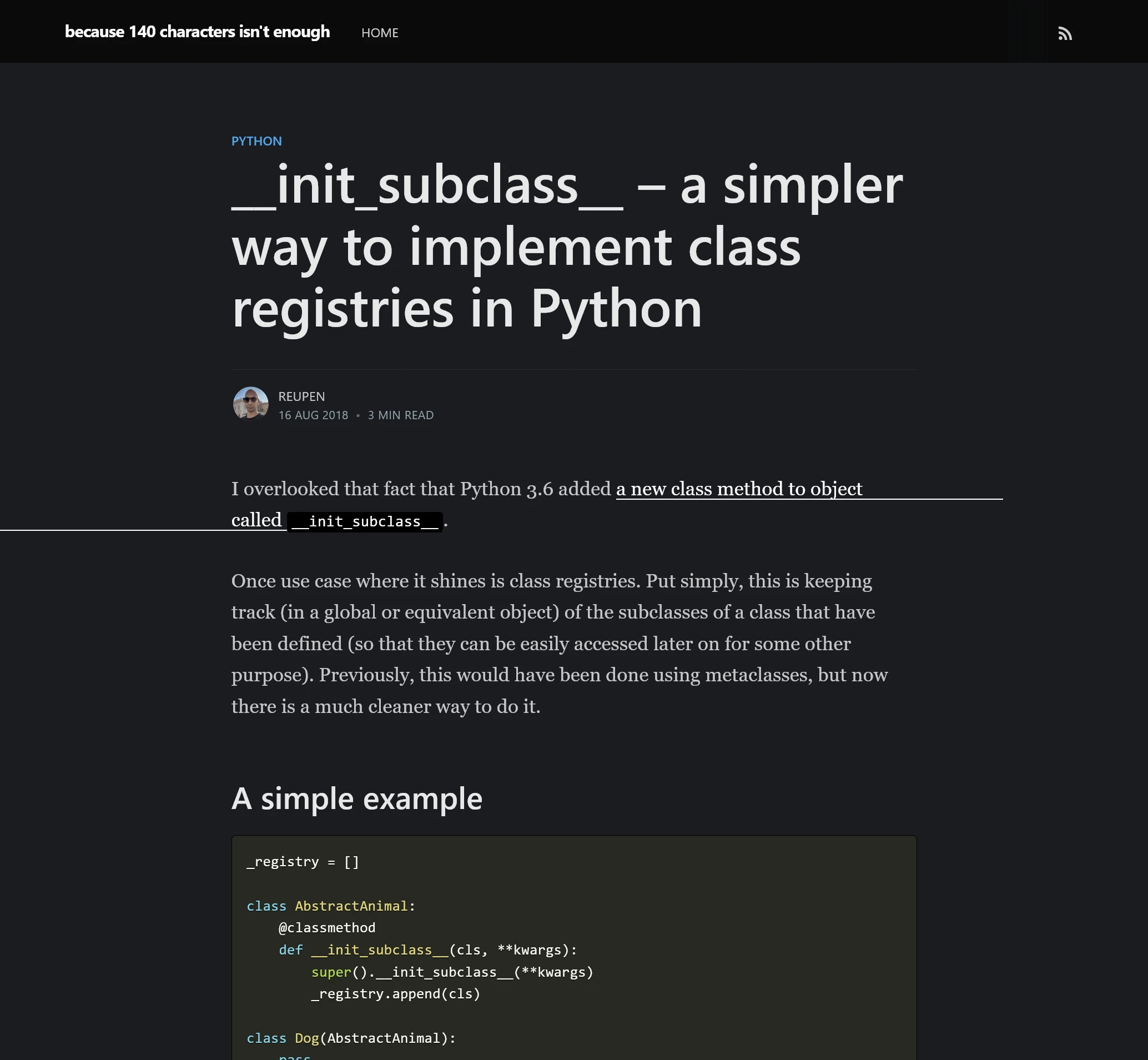Click the @classmethod decorator in the code

point(326,927)
